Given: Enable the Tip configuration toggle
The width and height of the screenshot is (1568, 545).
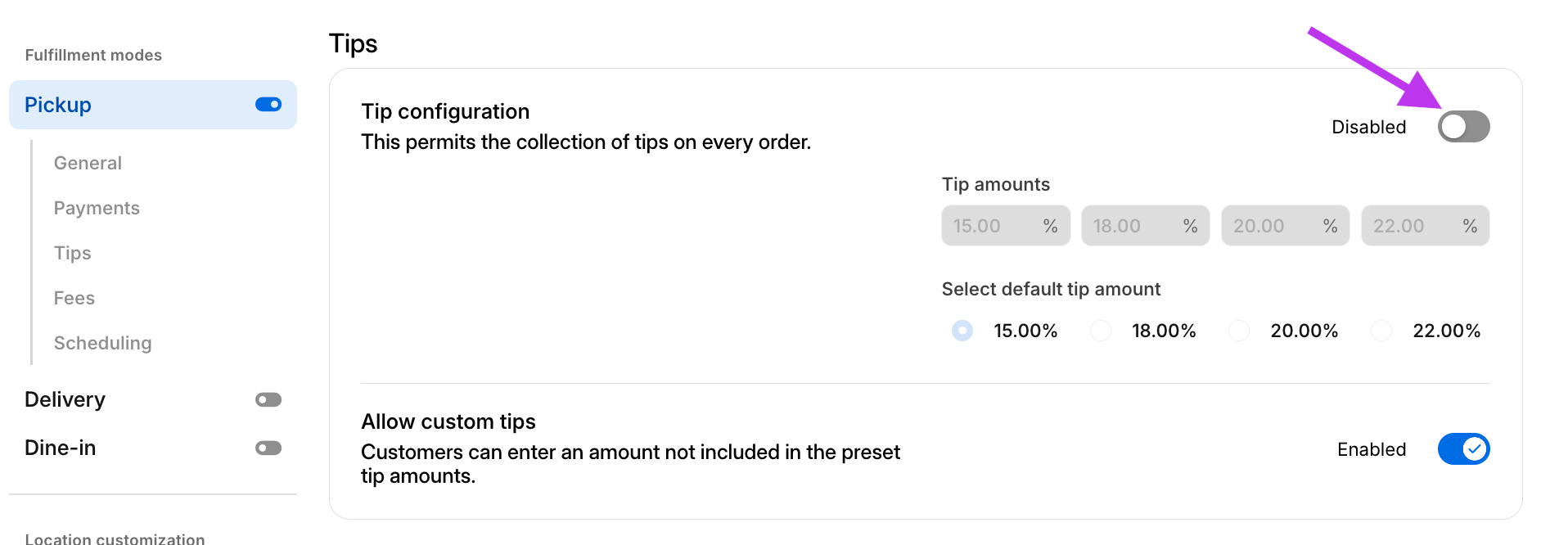Looking at the screenshot, I should coord(1463,127).
